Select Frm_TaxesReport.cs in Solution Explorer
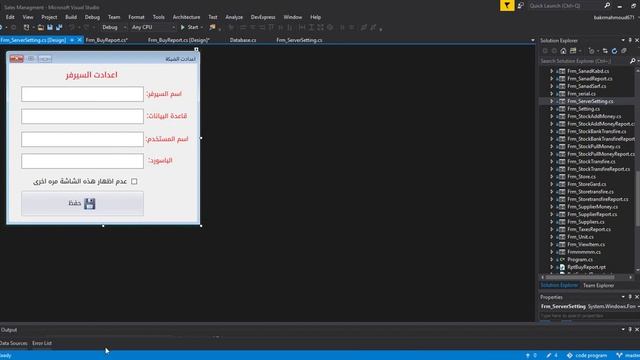Image resolution: width=640 pixels, height=360 pixels. tap(589, 229)
